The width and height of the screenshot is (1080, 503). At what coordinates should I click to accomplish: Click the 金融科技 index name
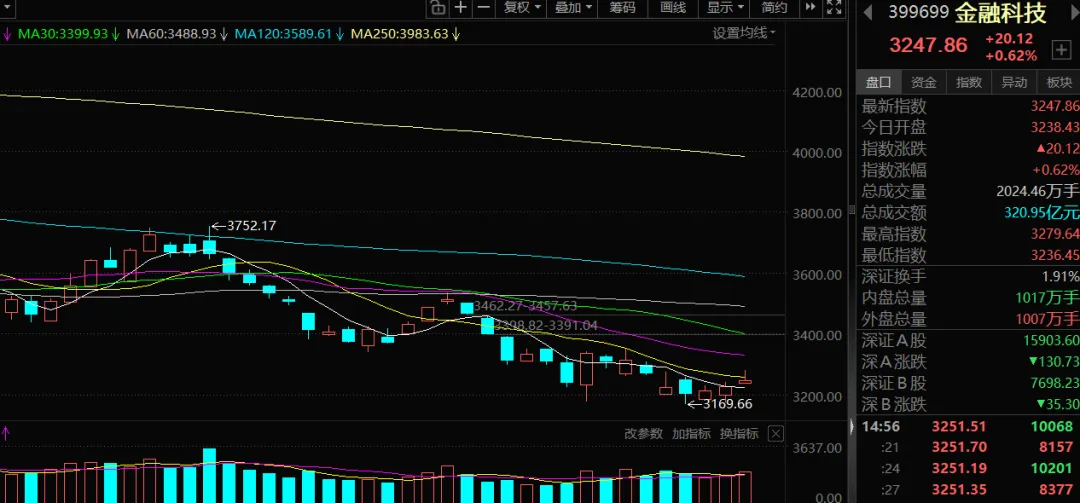1000,12
